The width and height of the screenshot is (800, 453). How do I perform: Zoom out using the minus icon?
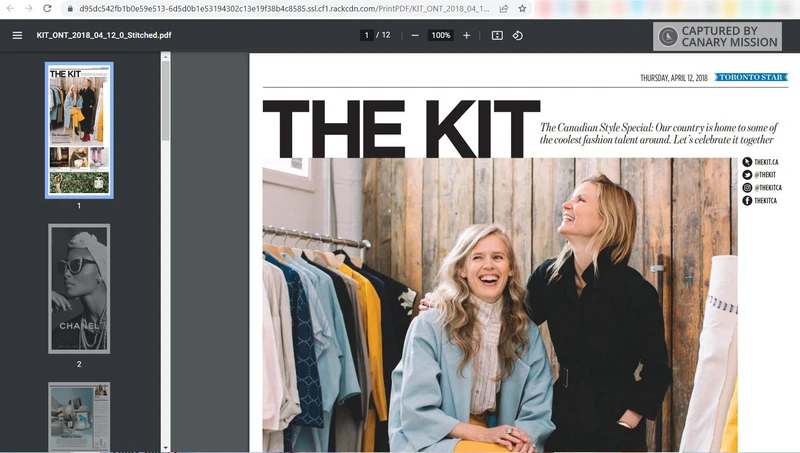pyautogui.click(x=415, y=35)
